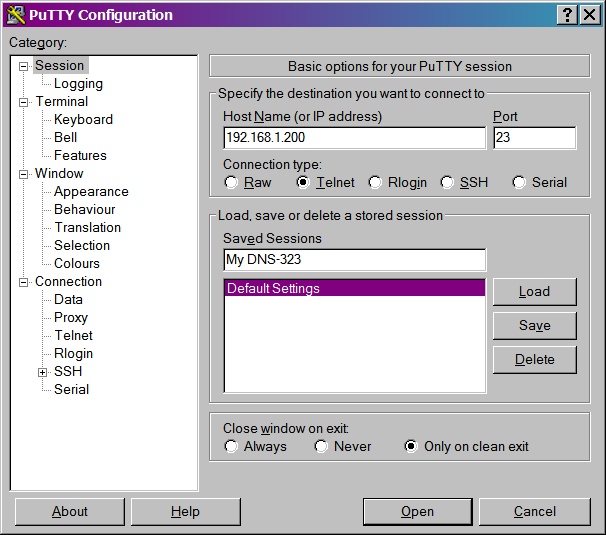Open the Telnet category in tree
Viewport: 606px width, 535px height.
coord(73,335)
